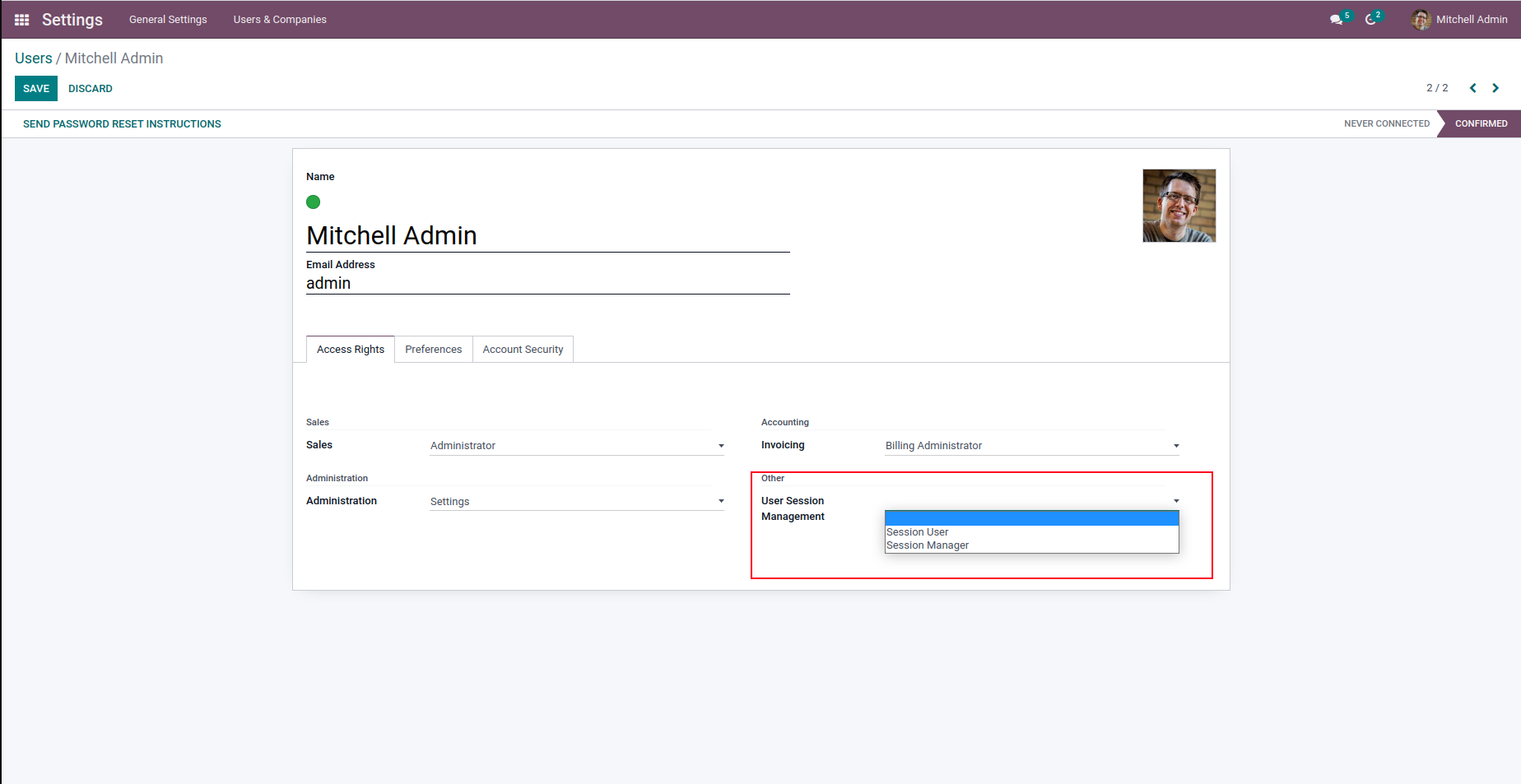Click the user profile photo thumbnail
Image resolution: width=1521 pixels, height=784 pixels.
point(1179,206)
